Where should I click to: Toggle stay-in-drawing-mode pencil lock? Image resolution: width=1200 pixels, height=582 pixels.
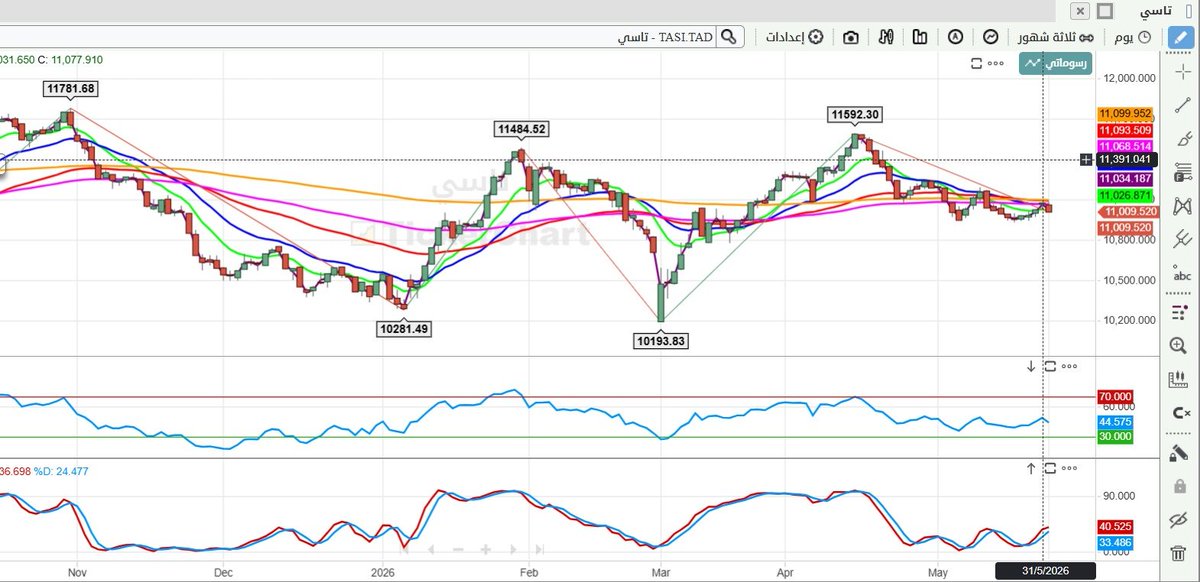point(1179,451)
